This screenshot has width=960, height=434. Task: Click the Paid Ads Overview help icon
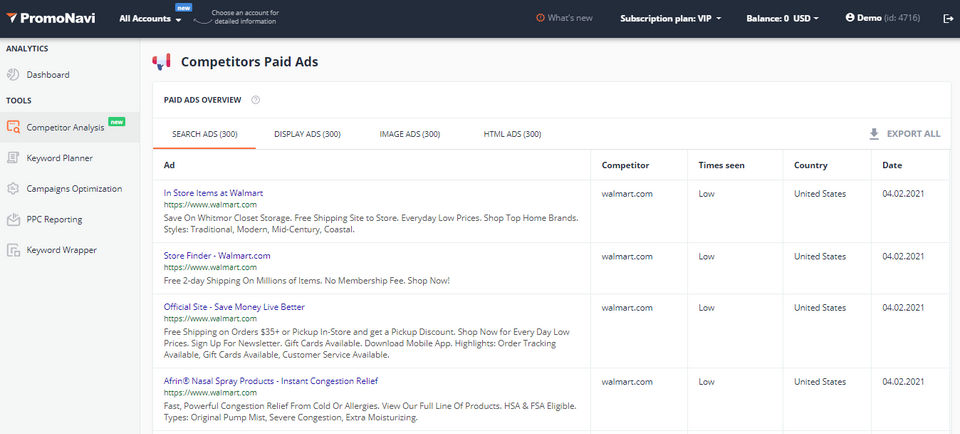256,100
